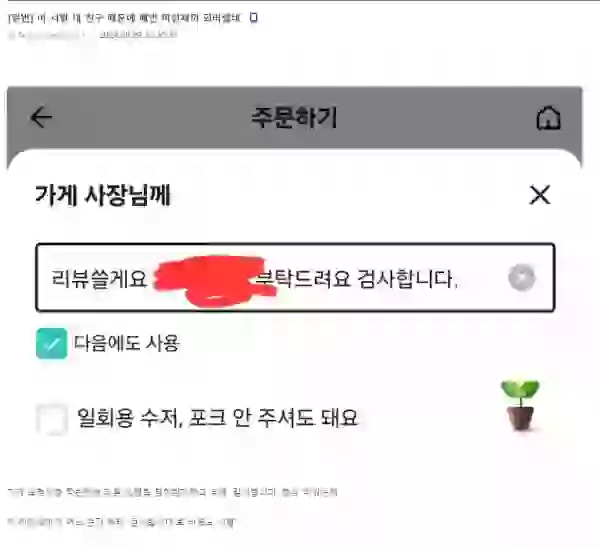The width and height of the screenshot is (600, 550).
Task: Focus the store request message input field
Action: coord(295,277)
